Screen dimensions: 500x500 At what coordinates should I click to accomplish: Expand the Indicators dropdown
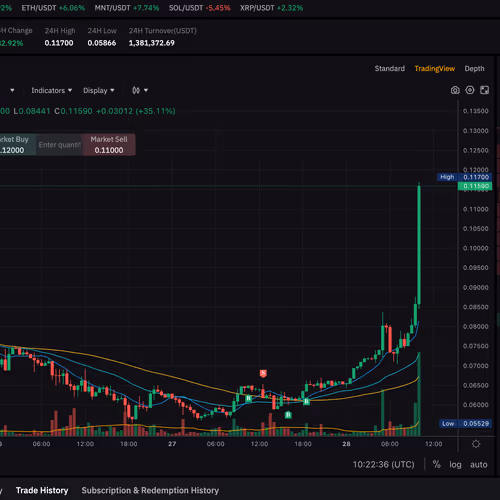click(52, 90)
